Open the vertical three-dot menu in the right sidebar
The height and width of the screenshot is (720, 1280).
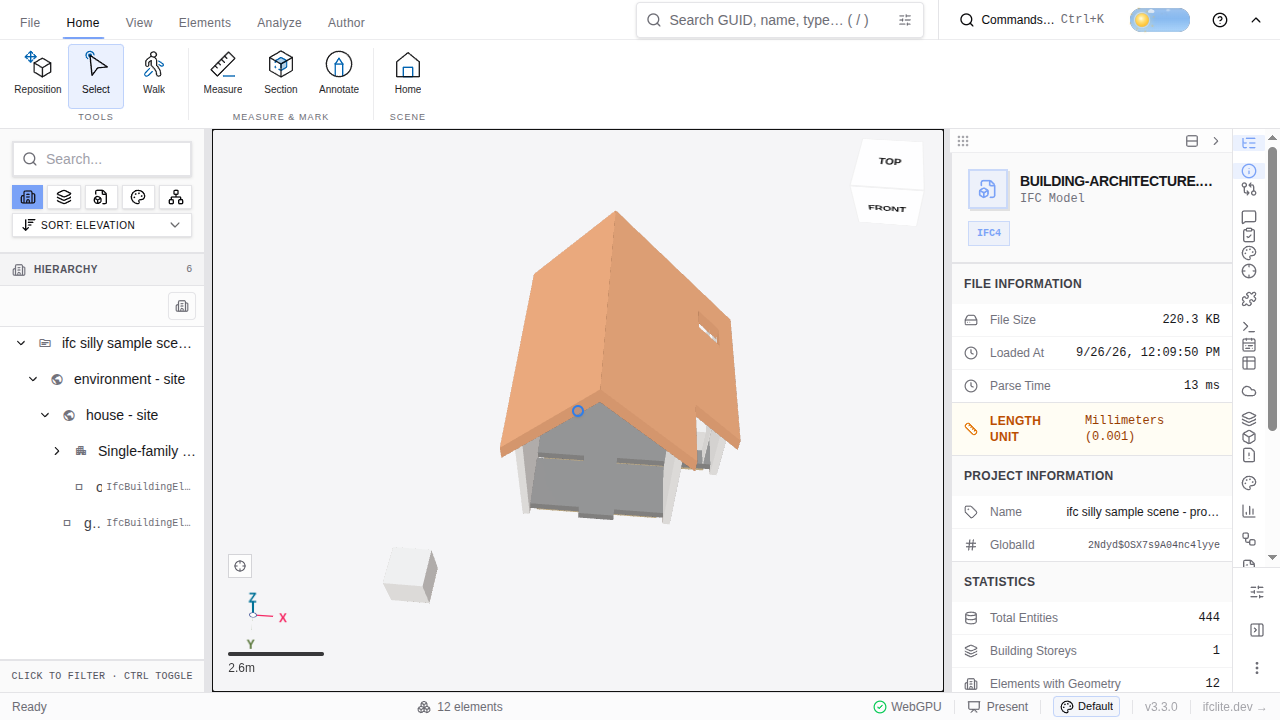point(1257,667)
